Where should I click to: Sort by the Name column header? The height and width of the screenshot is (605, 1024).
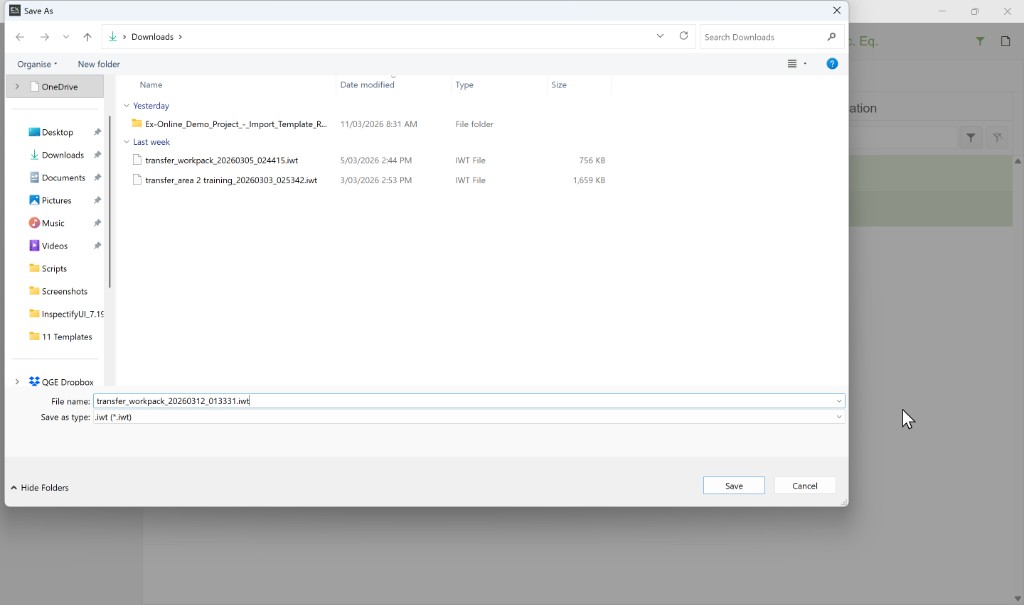[x=151, y=85]
